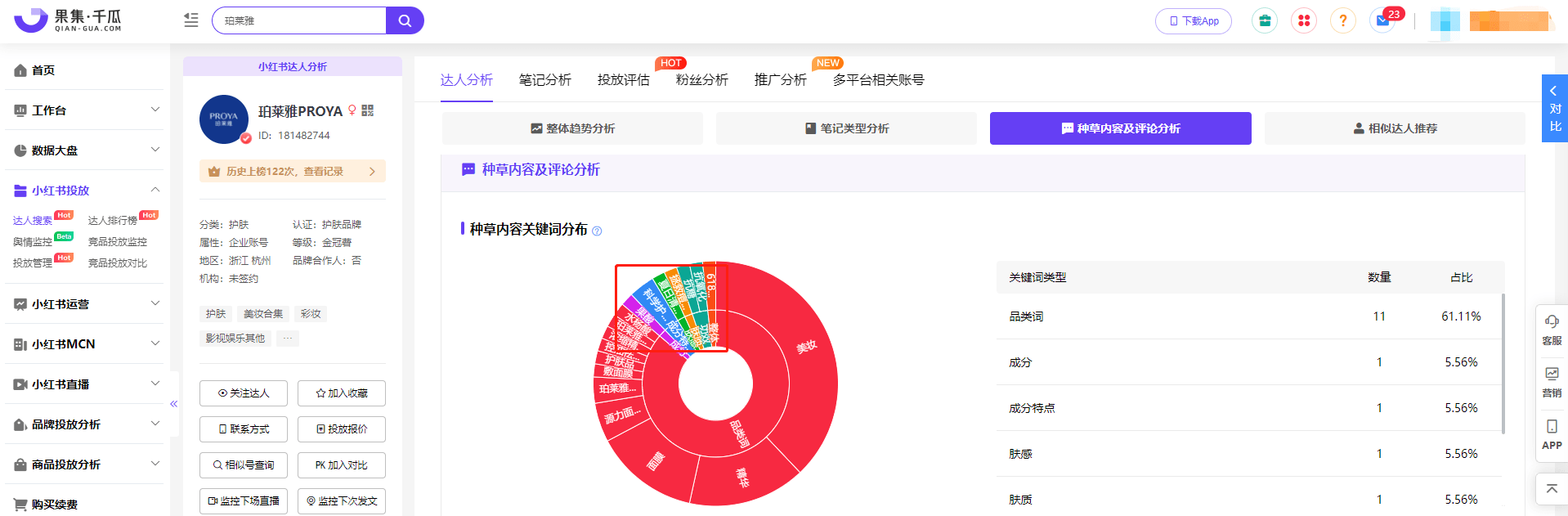Open the green briefcase icon in the header
This screenshot has width=1568, height=516.
point(1265,20)
